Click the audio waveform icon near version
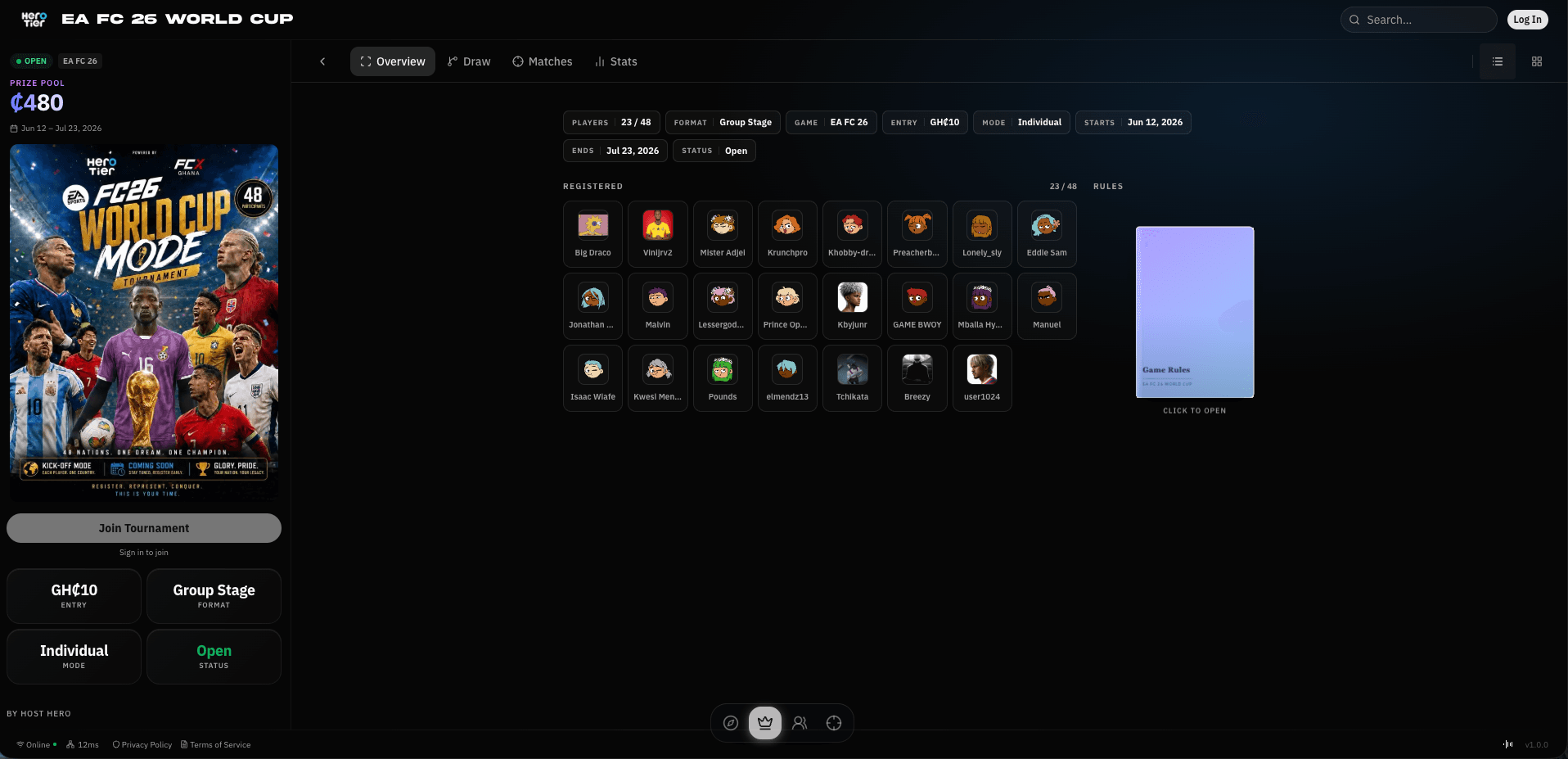Viewport: 1568px width, 759px height. [x=1507, y=744]
